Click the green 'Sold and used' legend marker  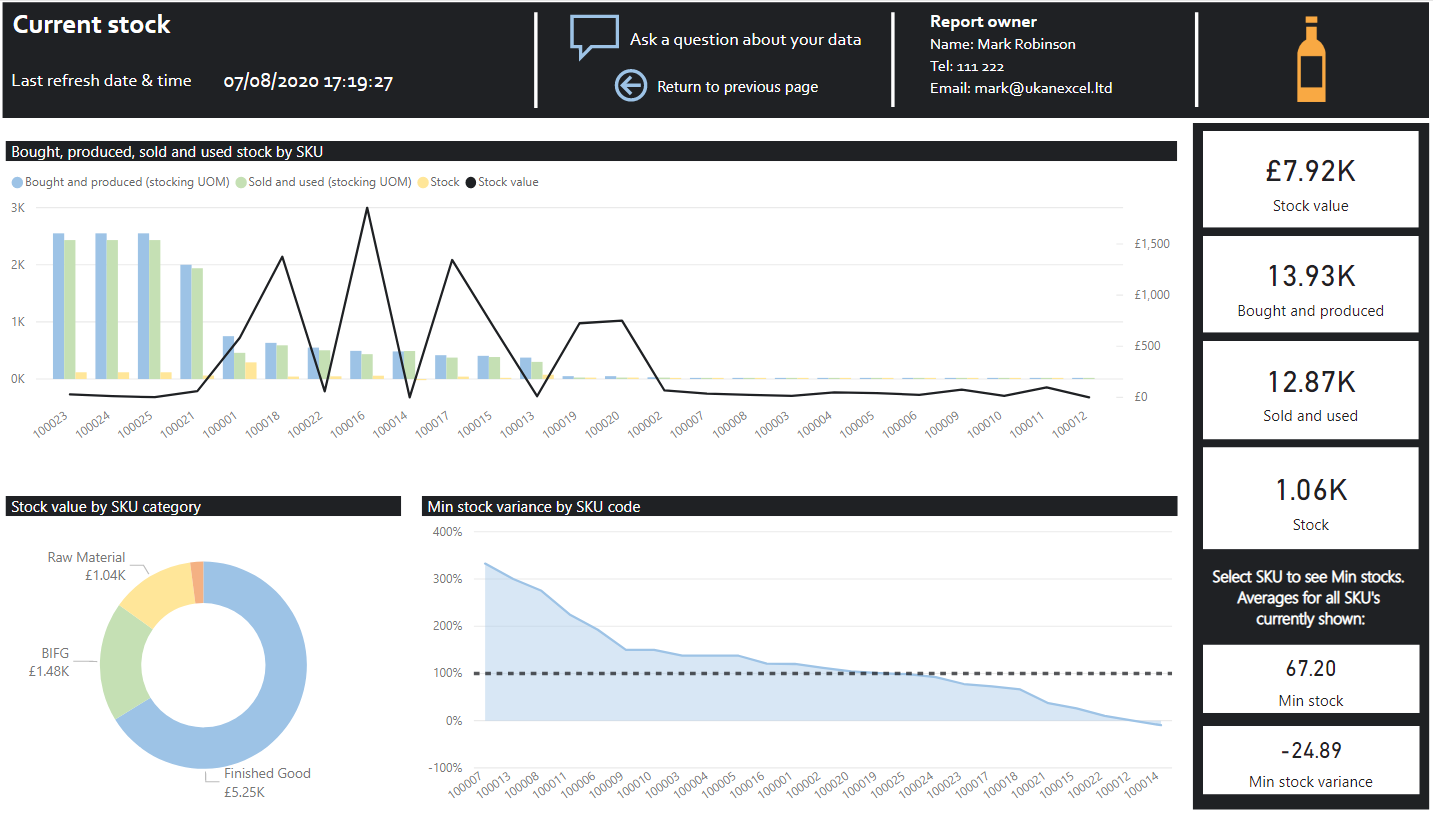tap(241, 182)
